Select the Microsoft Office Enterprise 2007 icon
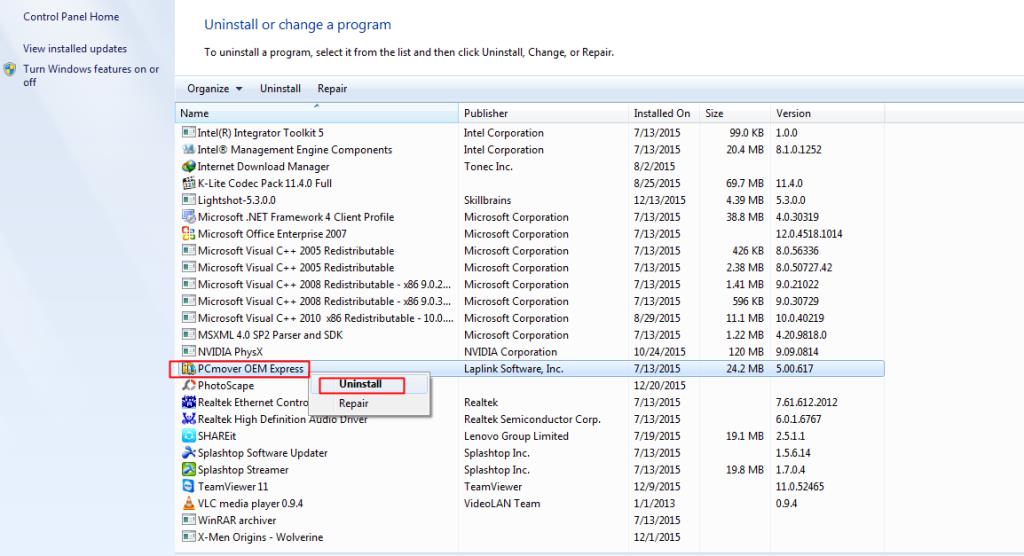1024x556 pixels. pos(189,234)
